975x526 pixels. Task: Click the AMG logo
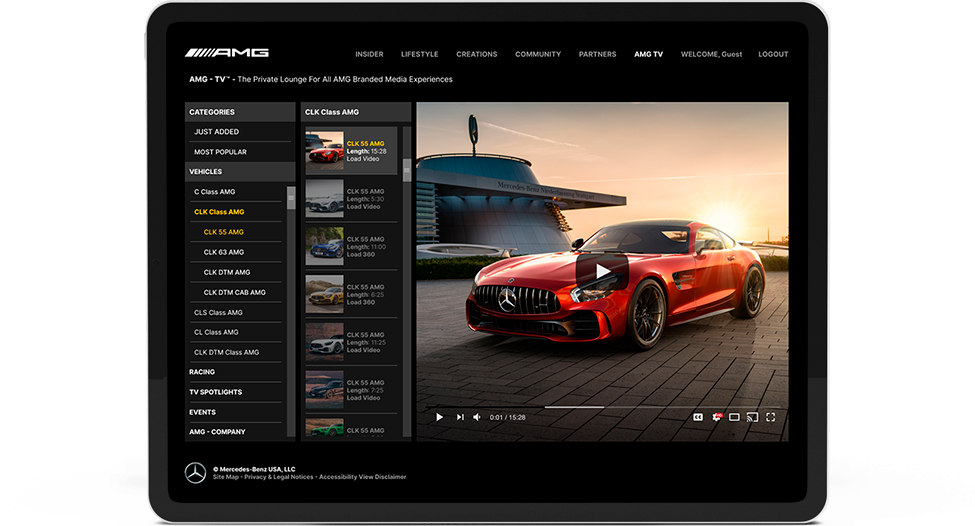227,53
